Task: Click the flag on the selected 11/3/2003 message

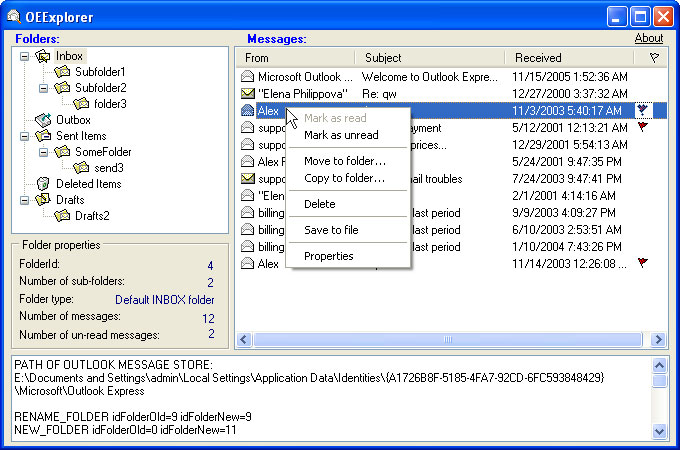Action: point(643,110)
